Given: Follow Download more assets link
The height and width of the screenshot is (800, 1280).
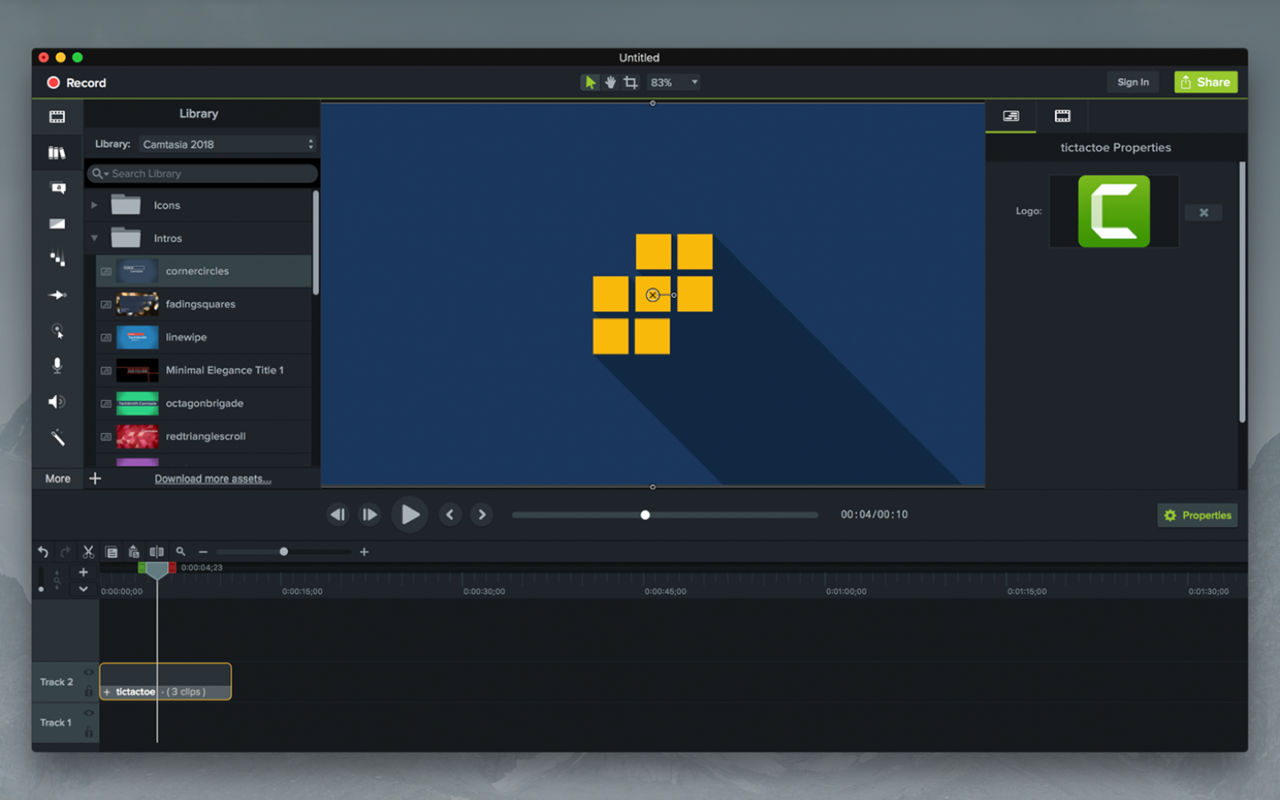Looking at the screenshot, I should coord(213,479).
